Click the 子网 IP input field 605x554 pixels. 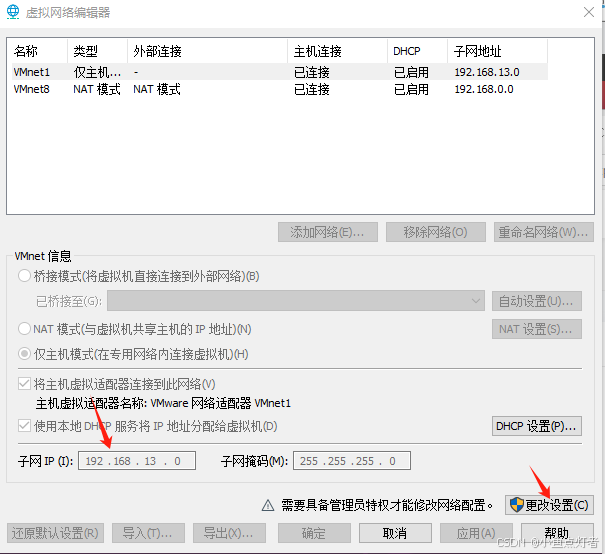point(137,461)
